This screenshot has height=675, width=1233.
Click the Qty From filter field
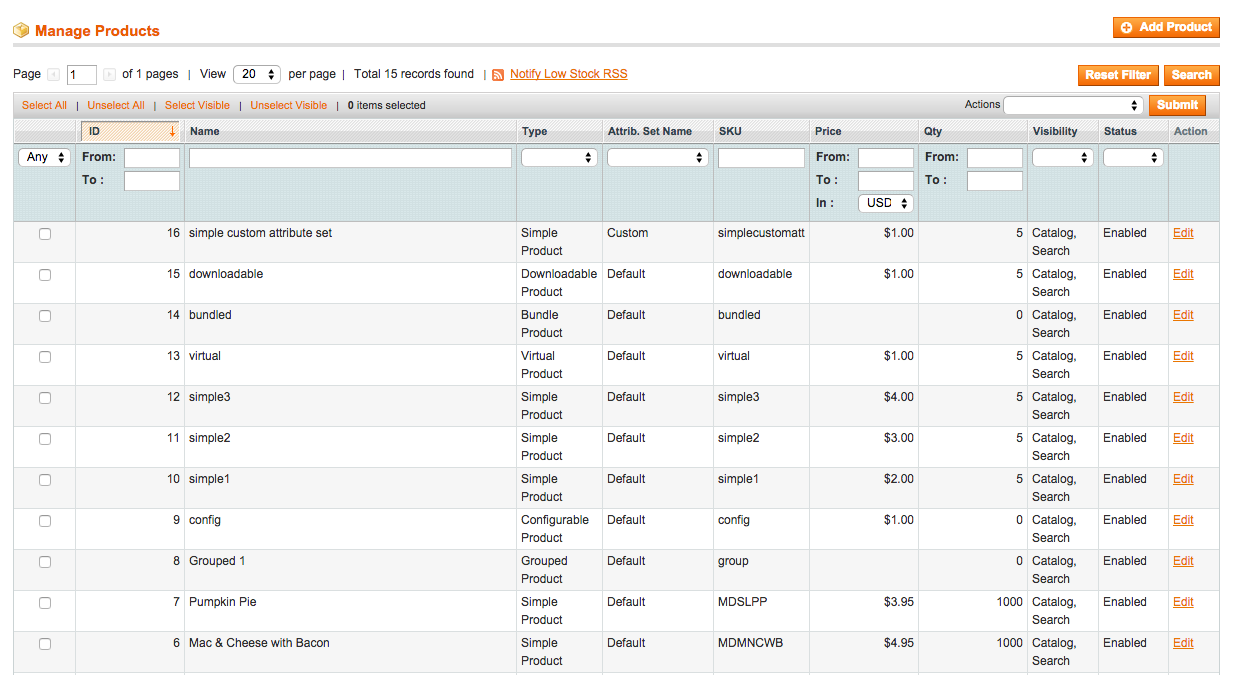[995, 158]
